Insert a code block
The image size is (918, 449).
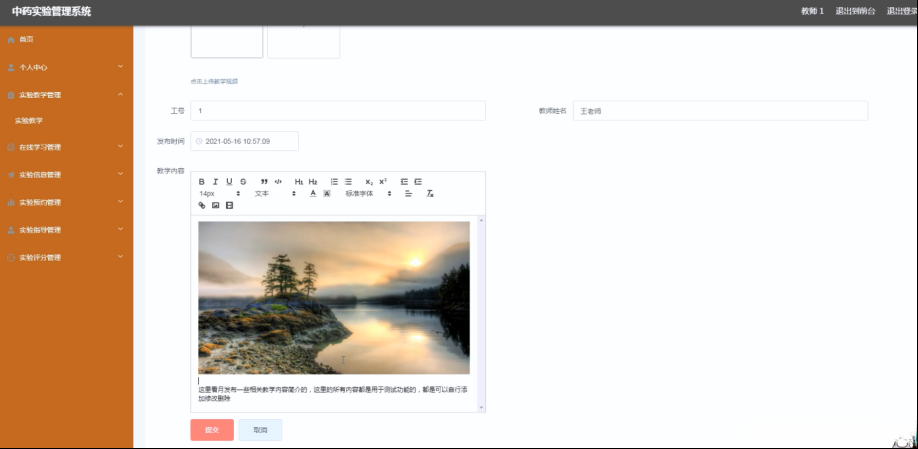pos(278,182)
